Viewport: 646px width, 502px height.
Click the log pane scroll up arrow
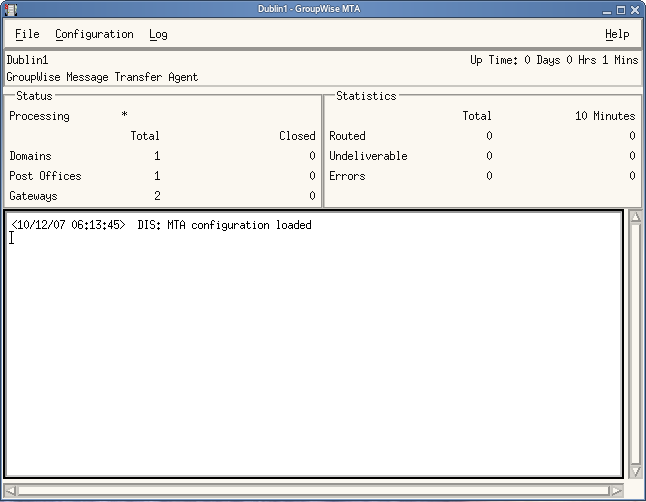pos(636,217)
